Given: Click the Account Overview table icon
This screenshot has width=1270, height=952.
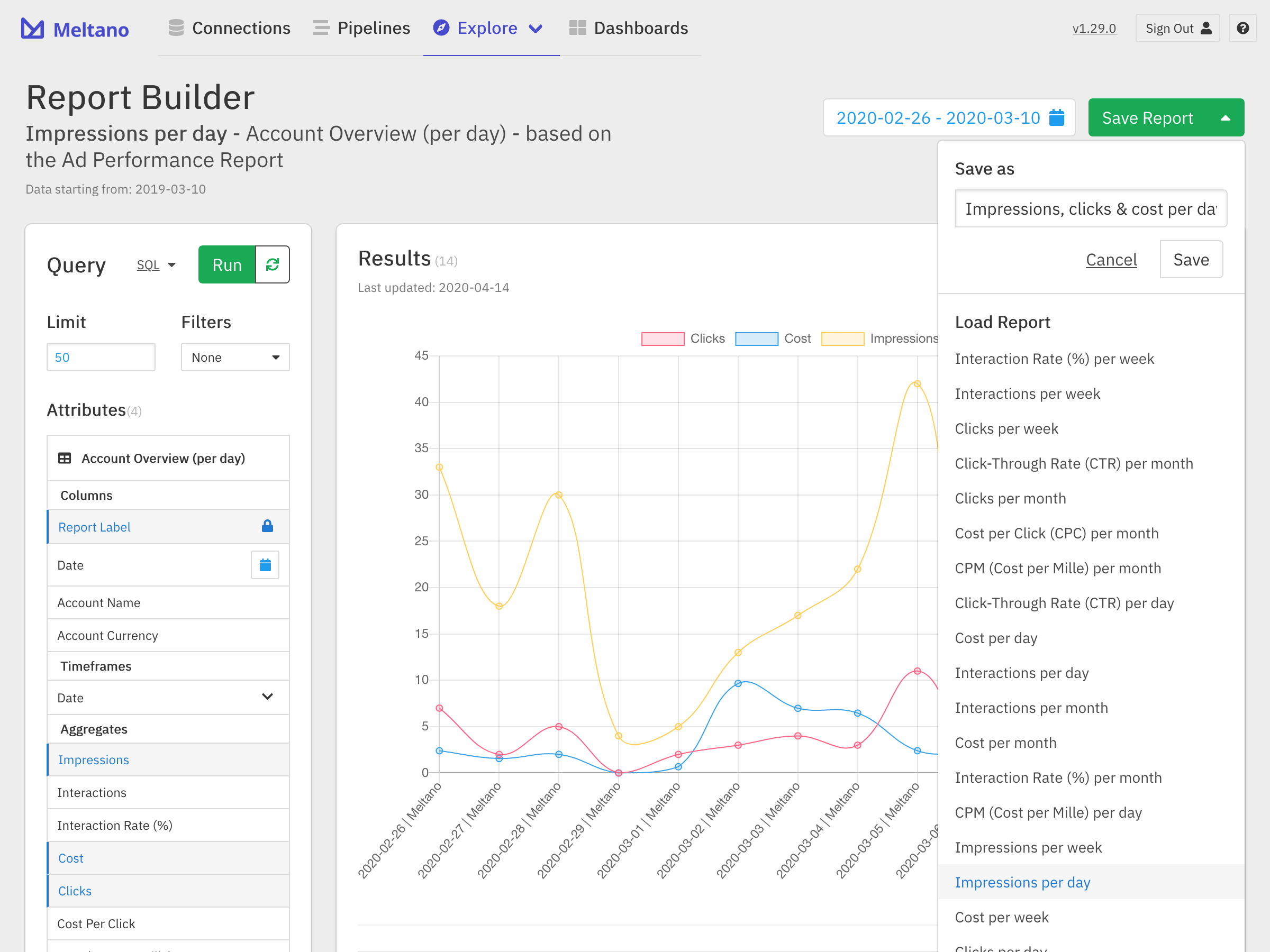Looking at the screenshot, I should click(65, 458).
